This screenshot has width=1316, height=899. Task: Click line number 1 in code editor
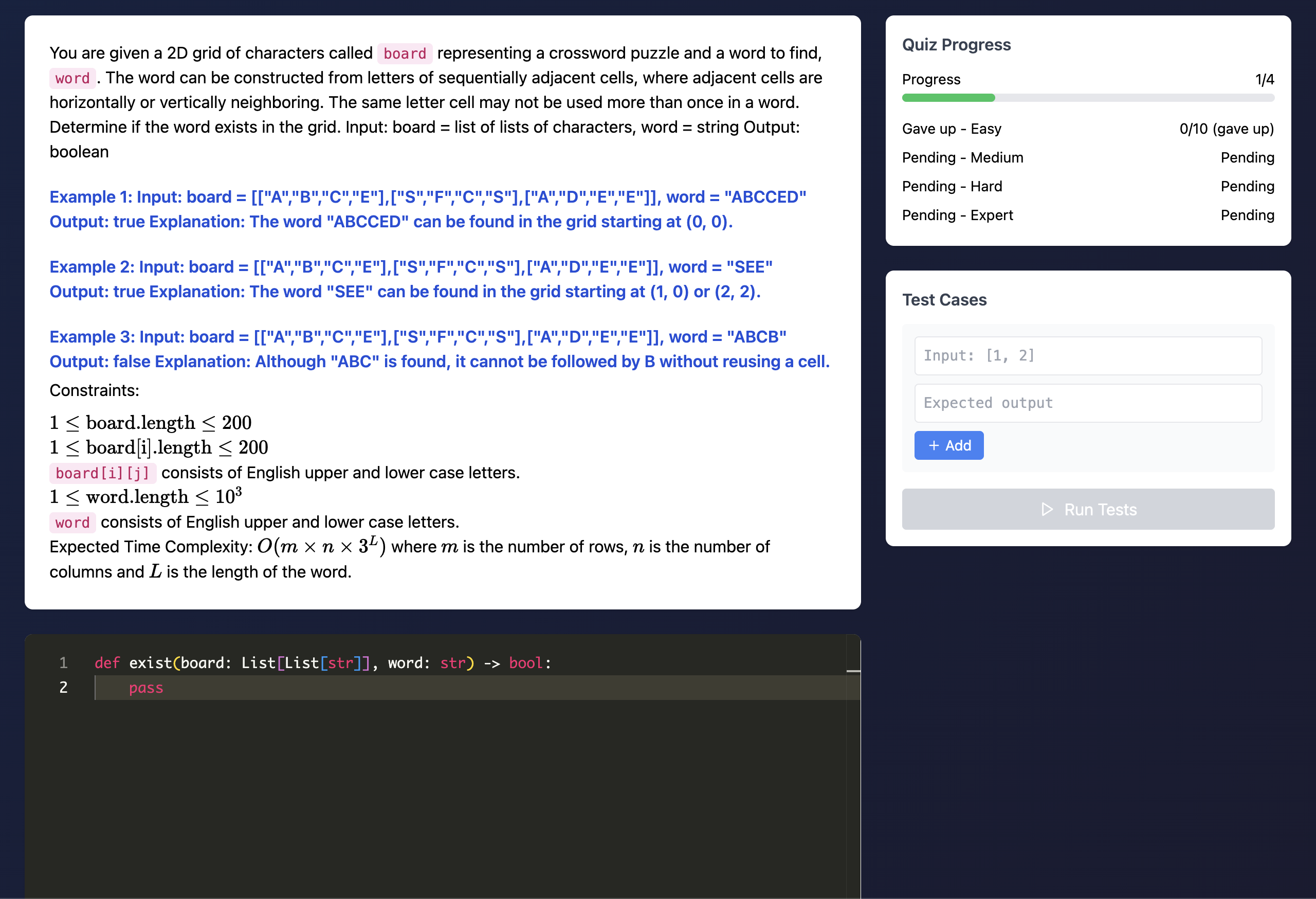coord(63,663)
